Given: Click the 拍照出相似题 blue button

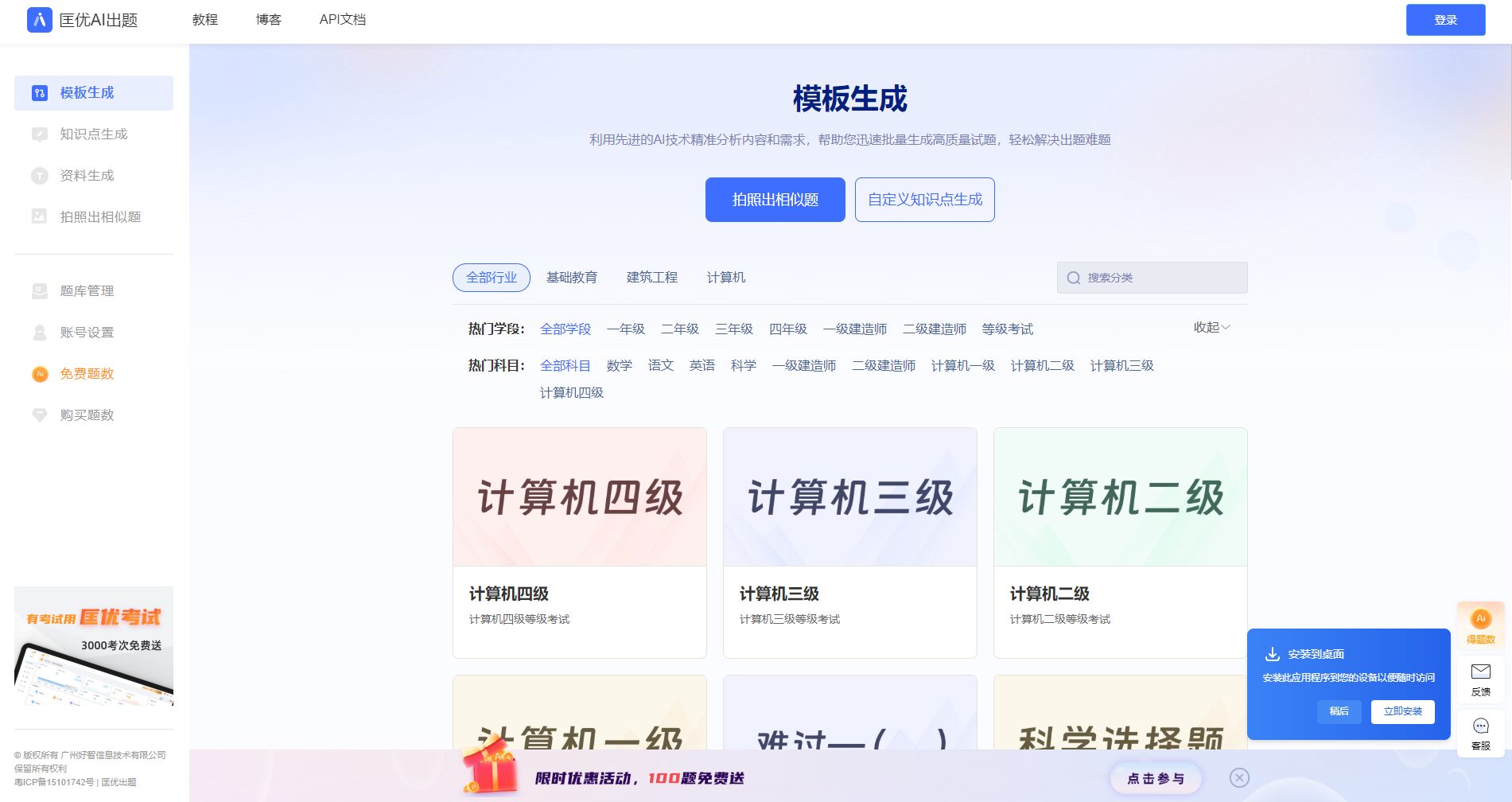Looking at the screenshot, I should [x=775, y=200].
